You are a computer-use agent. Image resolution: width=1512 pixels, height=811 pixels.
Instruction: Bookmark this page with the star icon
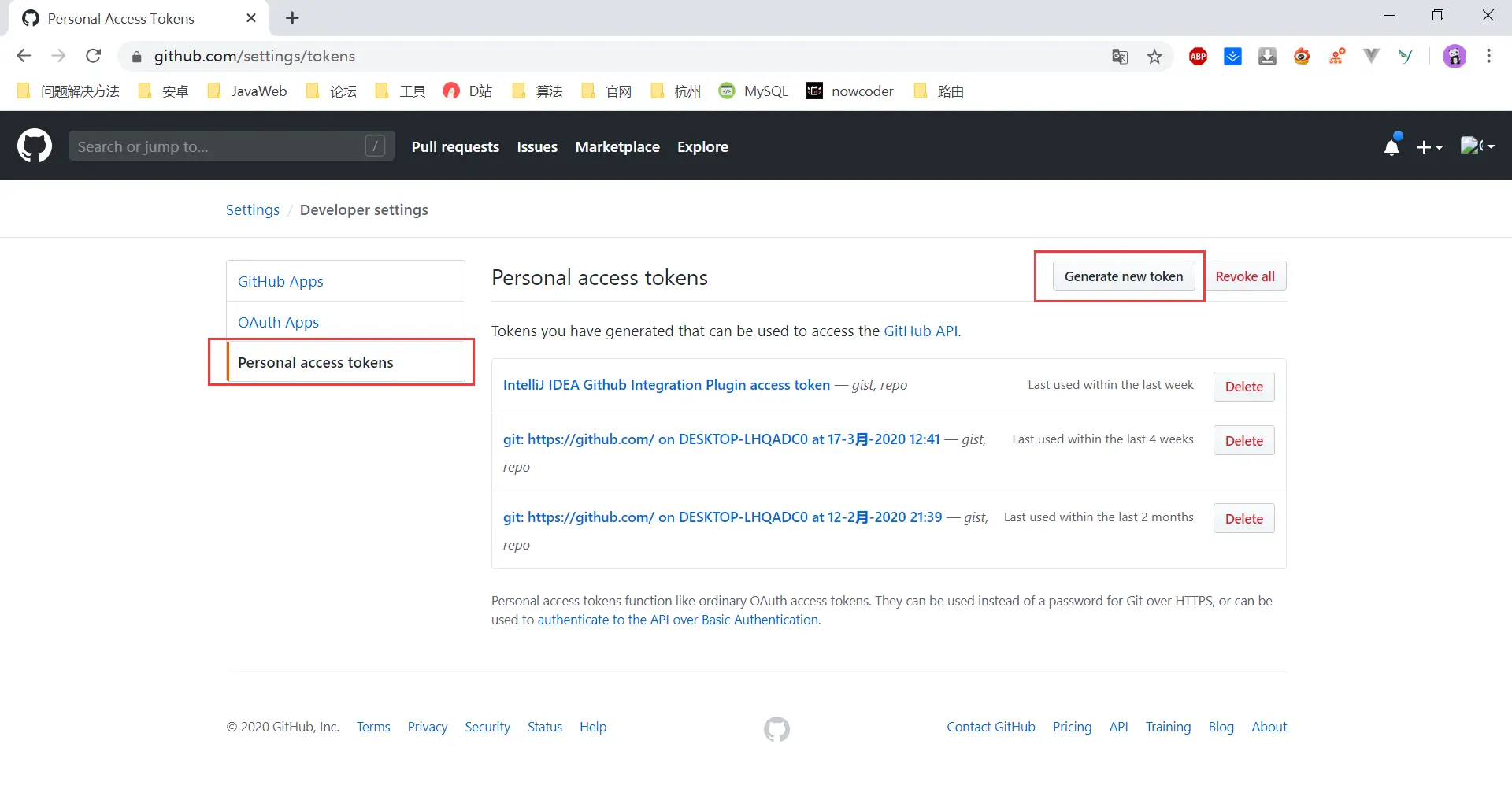(x=1154, y=57)
